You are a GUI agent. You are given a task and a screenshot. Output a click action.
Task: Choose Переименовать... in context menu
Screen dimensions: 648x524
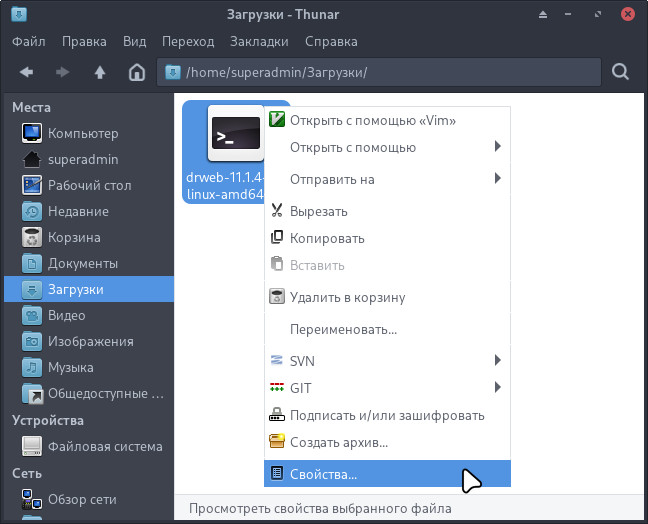click(x=387, y=329)
